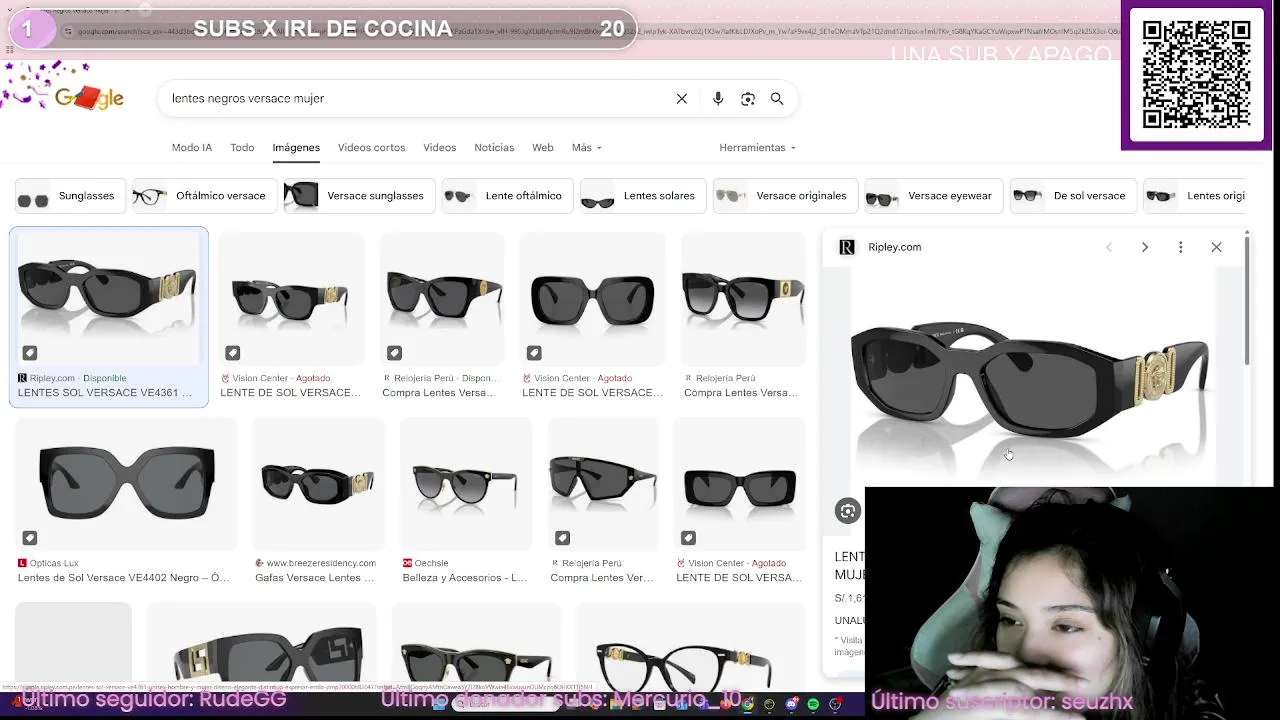Switch to the Todo tab
This screenshot has height=720, width=1280.
point(242,147)
